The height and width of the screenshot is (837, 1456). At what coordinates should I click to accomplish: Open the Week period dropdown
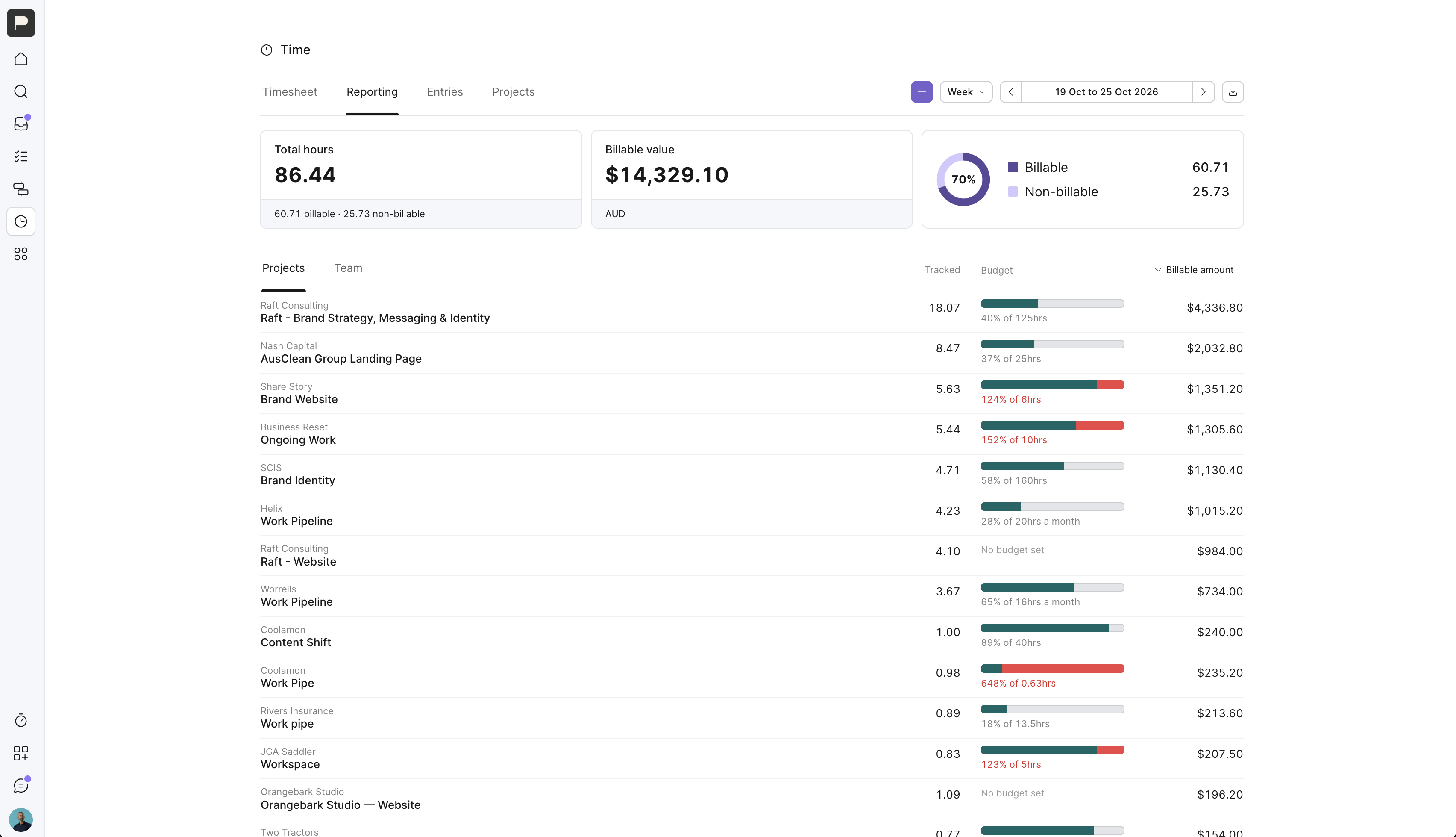(966, 92)
